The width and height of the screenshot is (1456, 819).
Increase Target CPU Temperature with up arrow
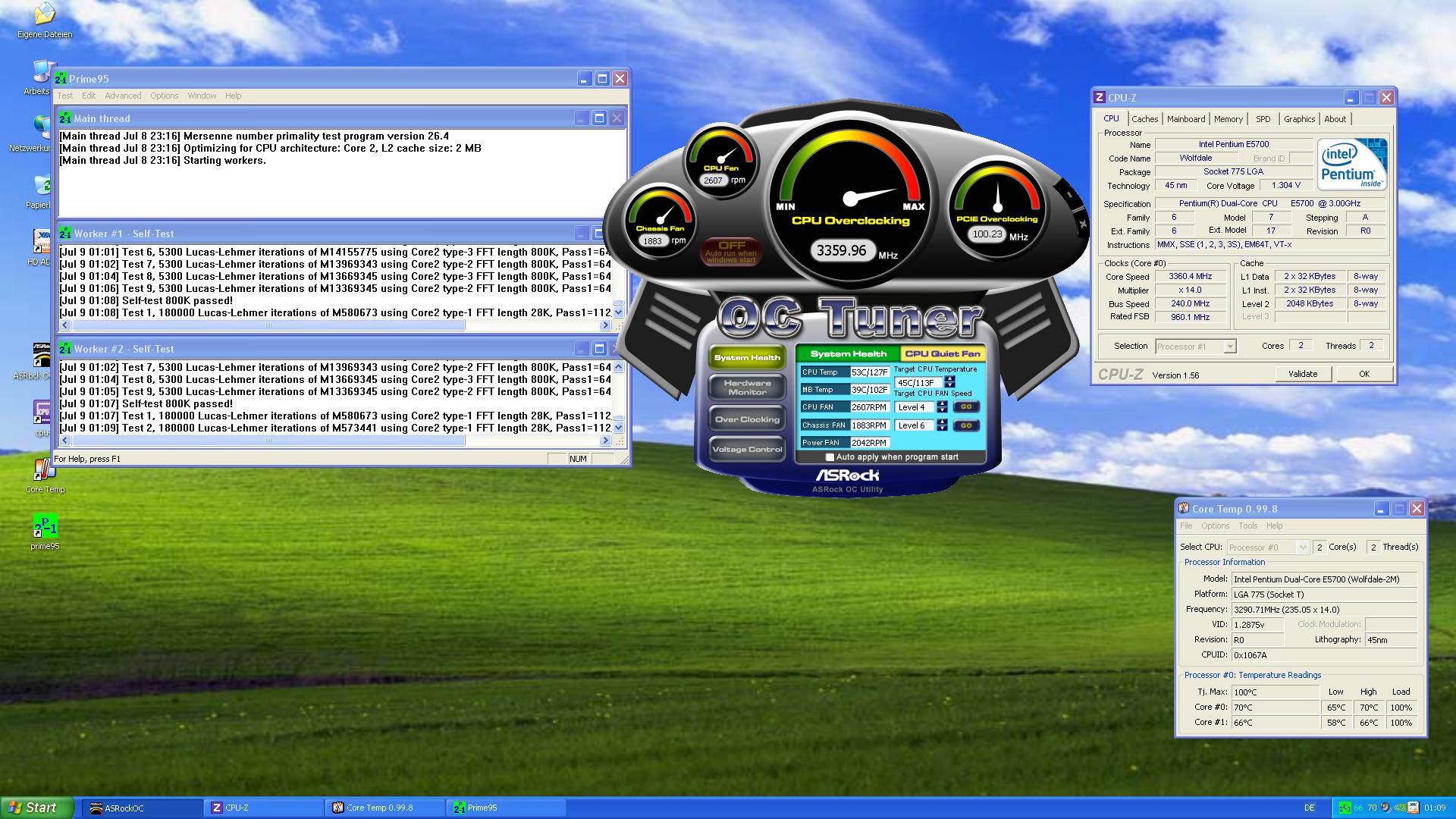(949, 379)
